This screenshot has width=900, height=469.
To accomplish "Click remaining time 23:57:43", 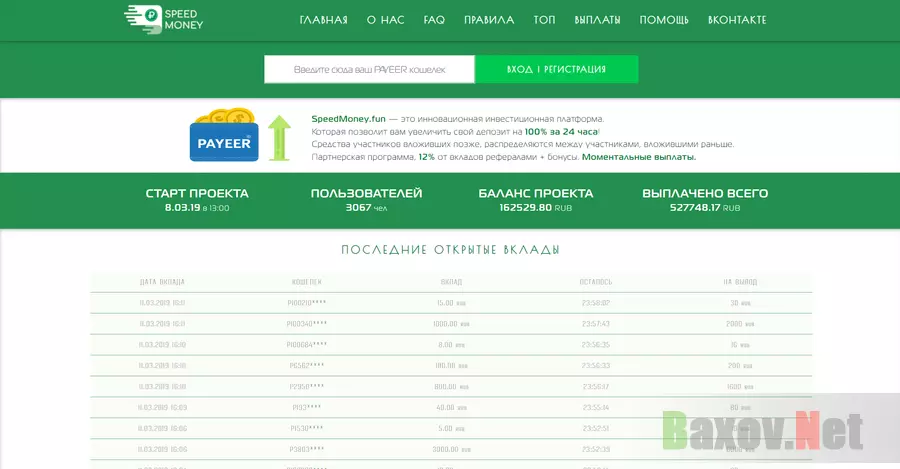I will 596,324.
